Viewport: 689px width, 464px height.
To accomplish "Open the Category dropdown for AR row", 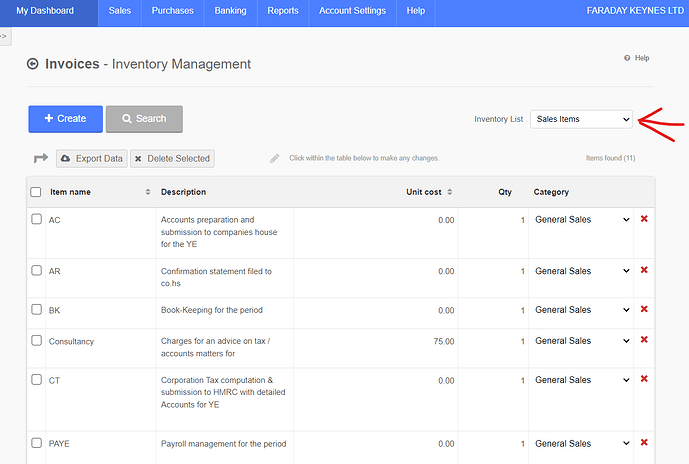I will click(x=582, y=271).
